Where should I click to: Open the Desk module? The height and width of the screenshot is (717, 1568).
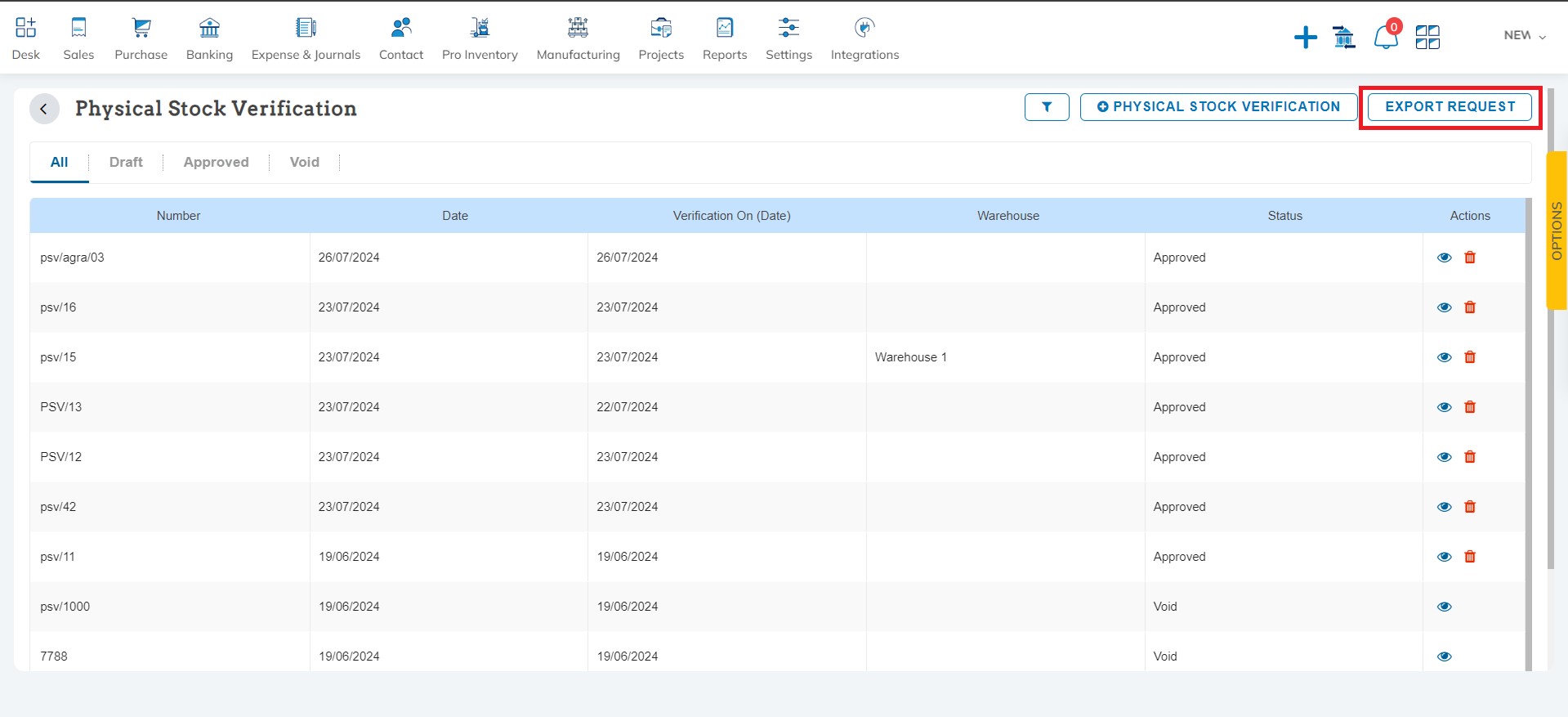tap(26, 38)
